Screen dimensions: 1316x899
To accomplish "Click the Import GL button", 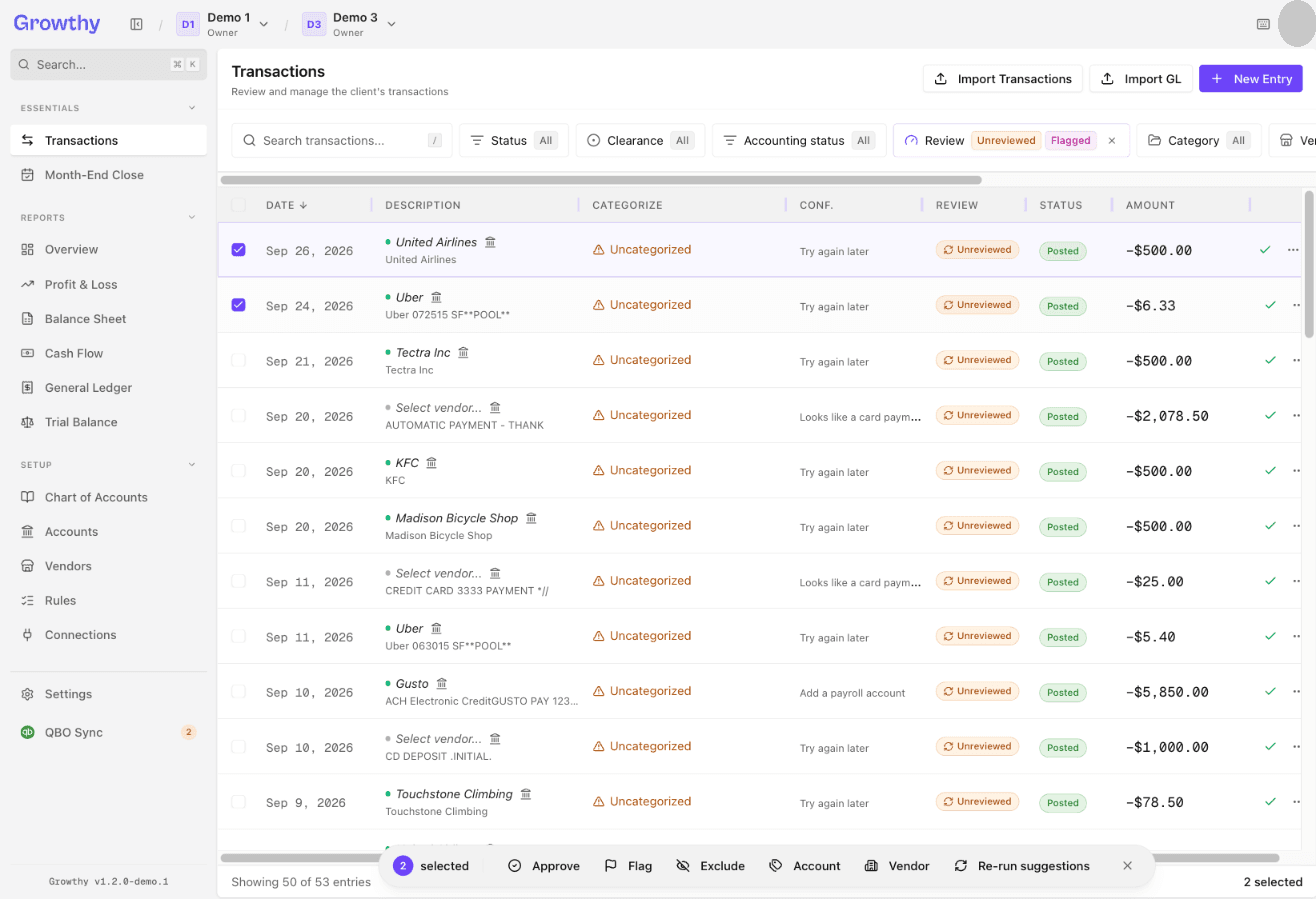I will click(1141, 79).
